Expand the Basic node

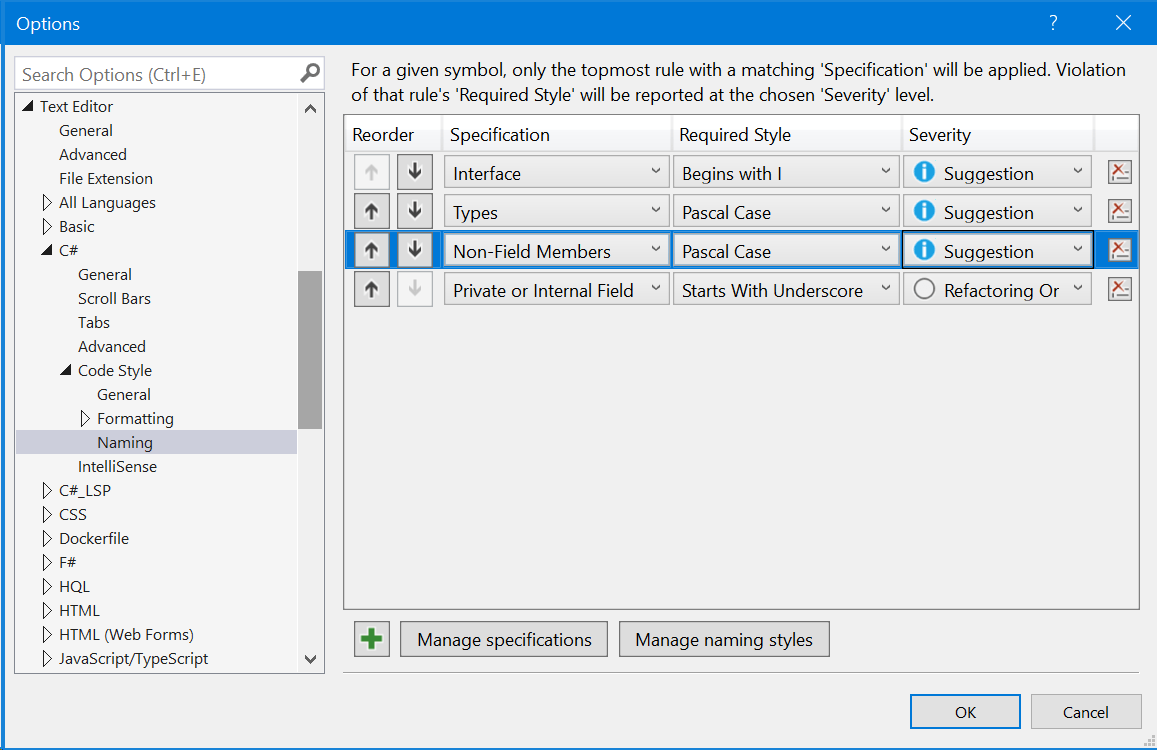click(47, 226)
